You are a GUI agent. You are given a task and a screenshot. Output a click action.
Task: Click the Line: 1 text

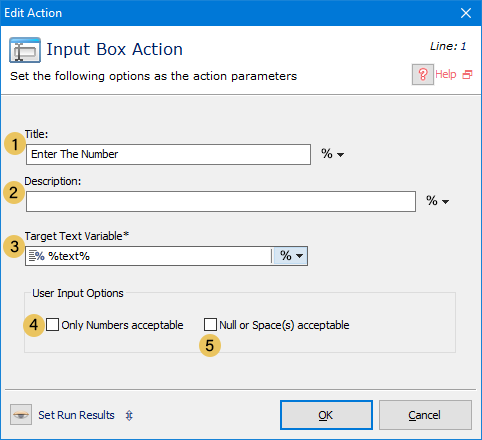[448, 46]
